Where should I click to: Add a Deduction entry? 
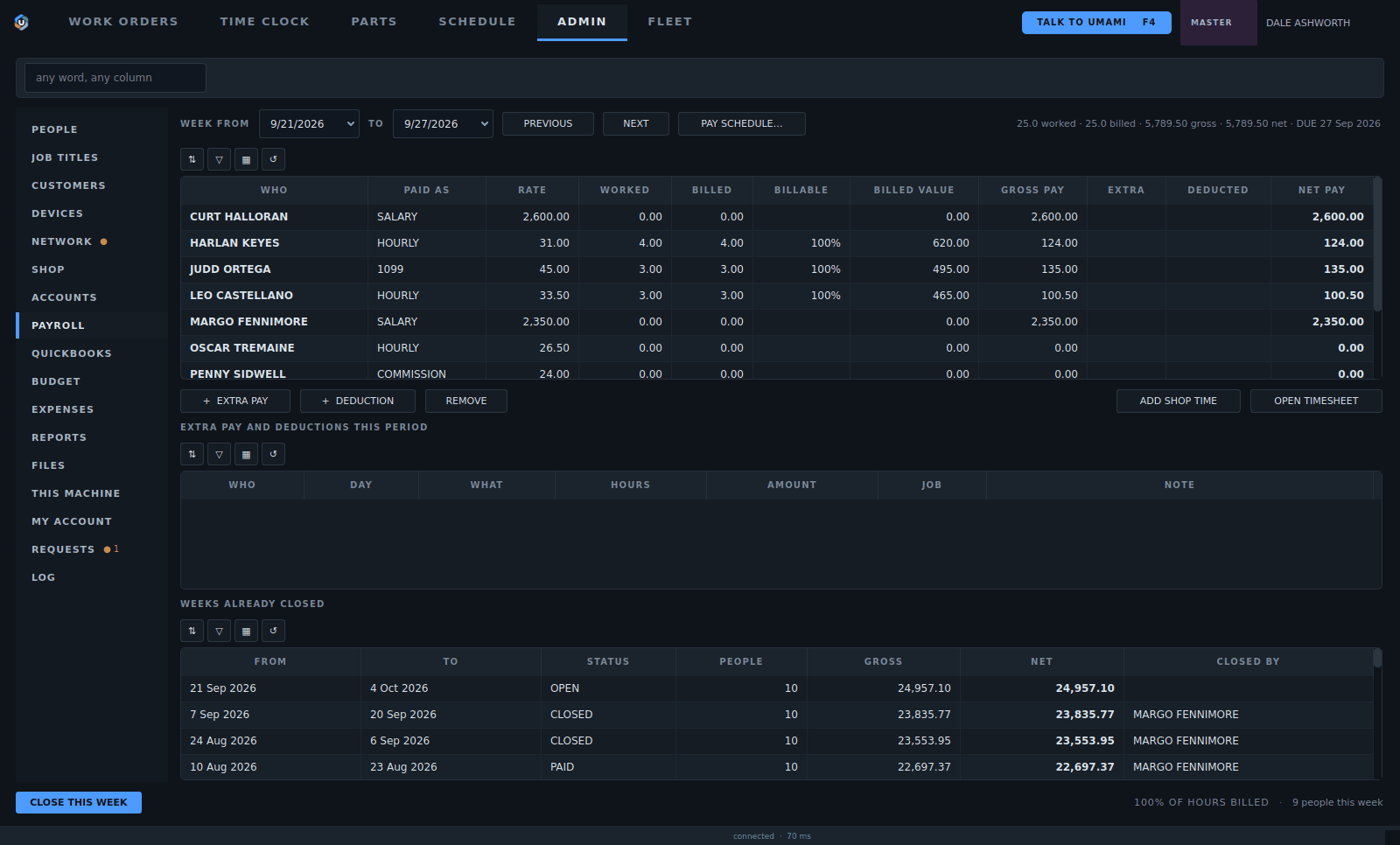coord(358,401)
